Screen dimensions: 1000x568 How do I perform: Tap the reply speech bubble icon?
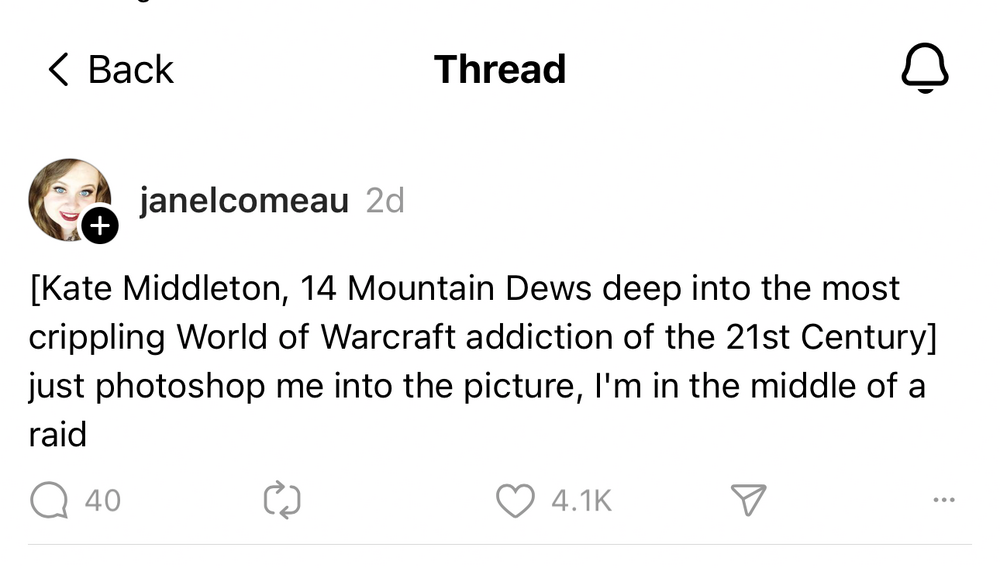tap(48, 499)
